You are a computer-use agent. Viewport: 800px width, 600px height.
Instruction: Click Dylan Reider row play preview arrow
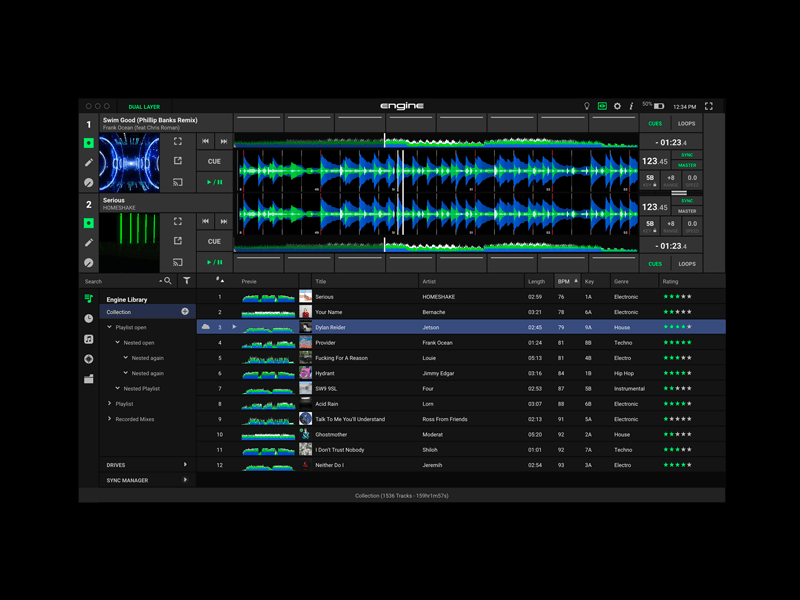(234, 327)
